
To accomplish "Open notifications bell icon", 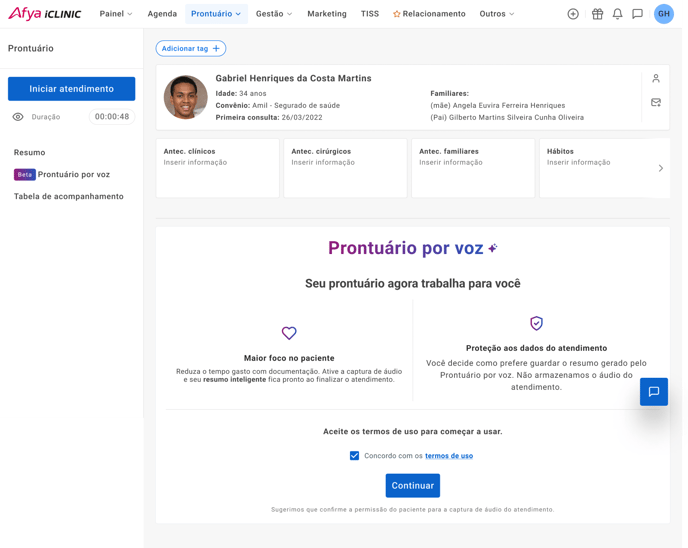I will point(617,14).
